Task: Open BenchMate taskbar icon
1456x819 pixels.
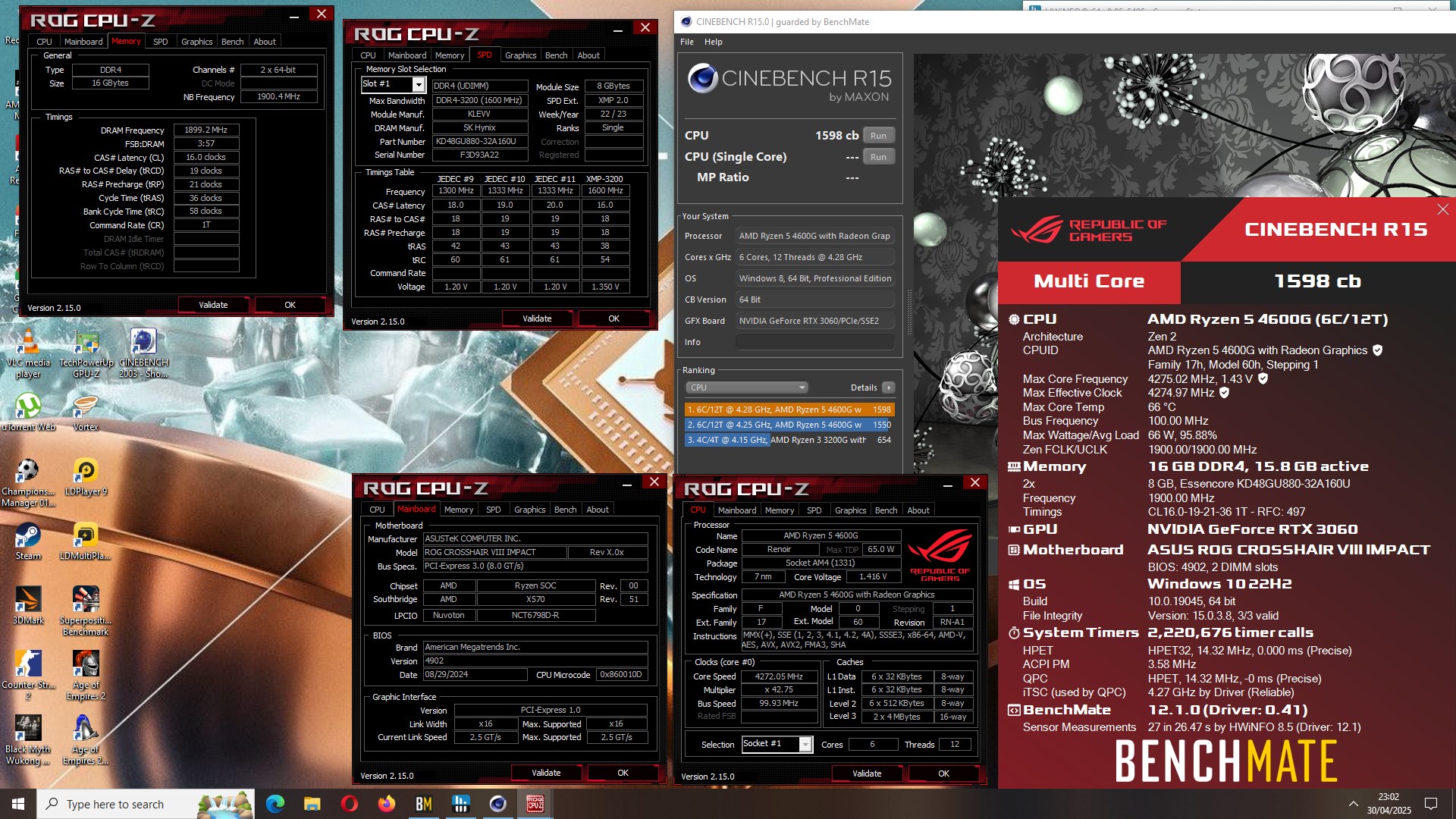Action: [423, 804]
